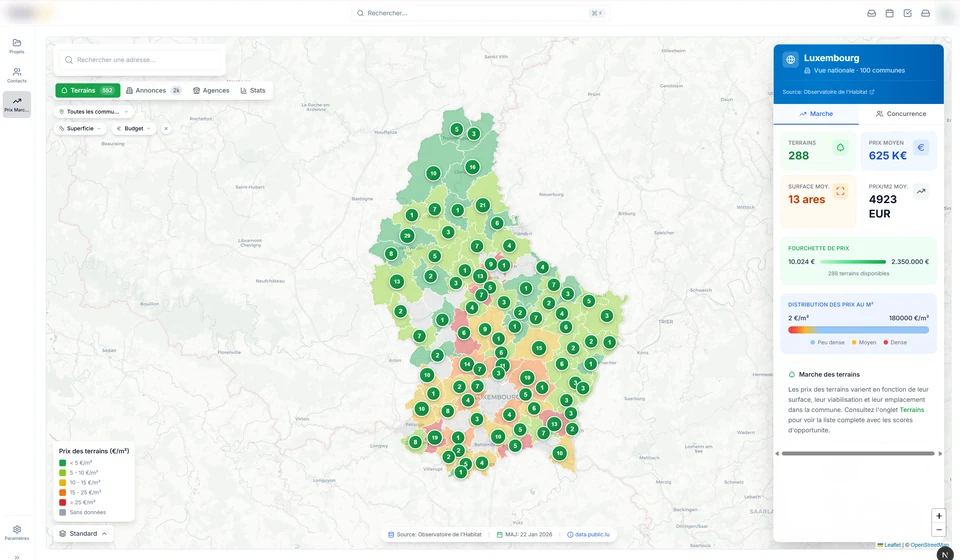Image resolution: width=960 pixels, height=560 pixels.
Task: Click the Fourchette de prix range bar
Action: [853, 262]
